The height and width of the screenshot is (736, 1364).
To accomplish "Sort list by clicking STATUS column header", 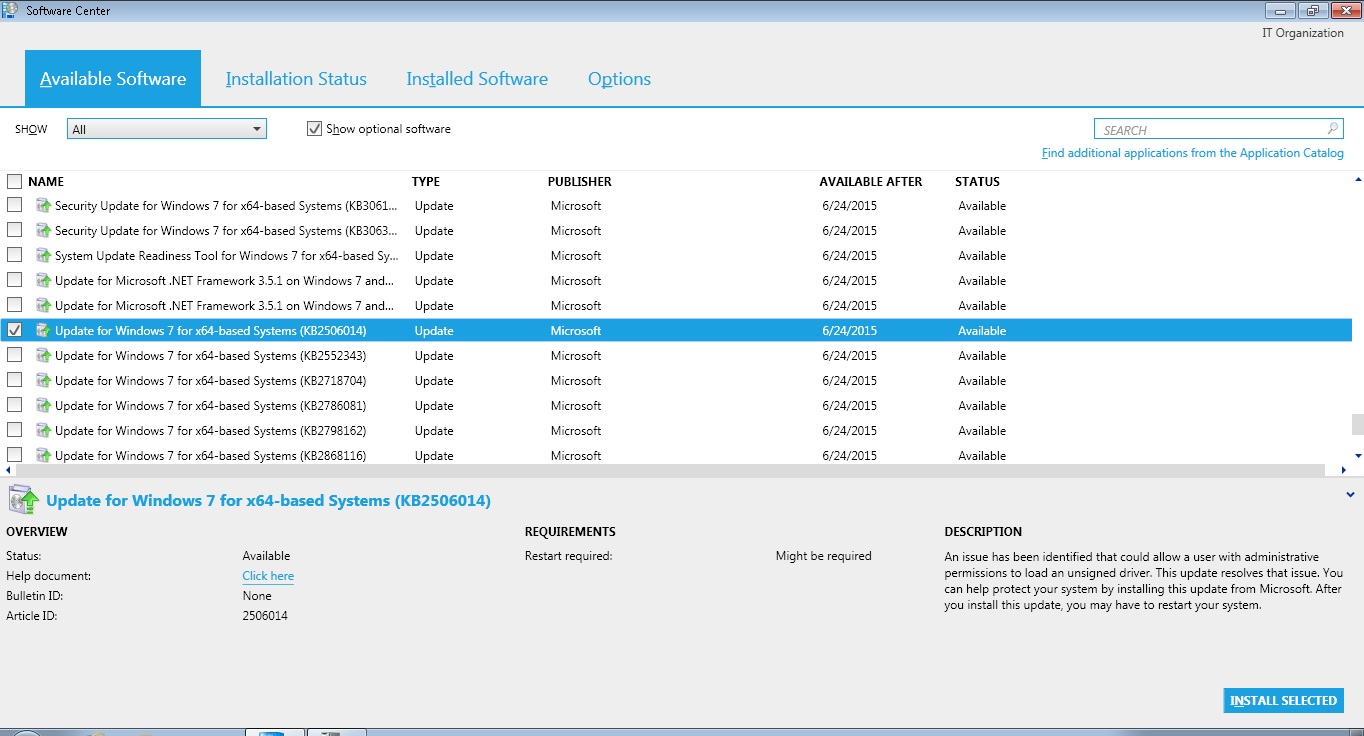I will pos(977,182).
